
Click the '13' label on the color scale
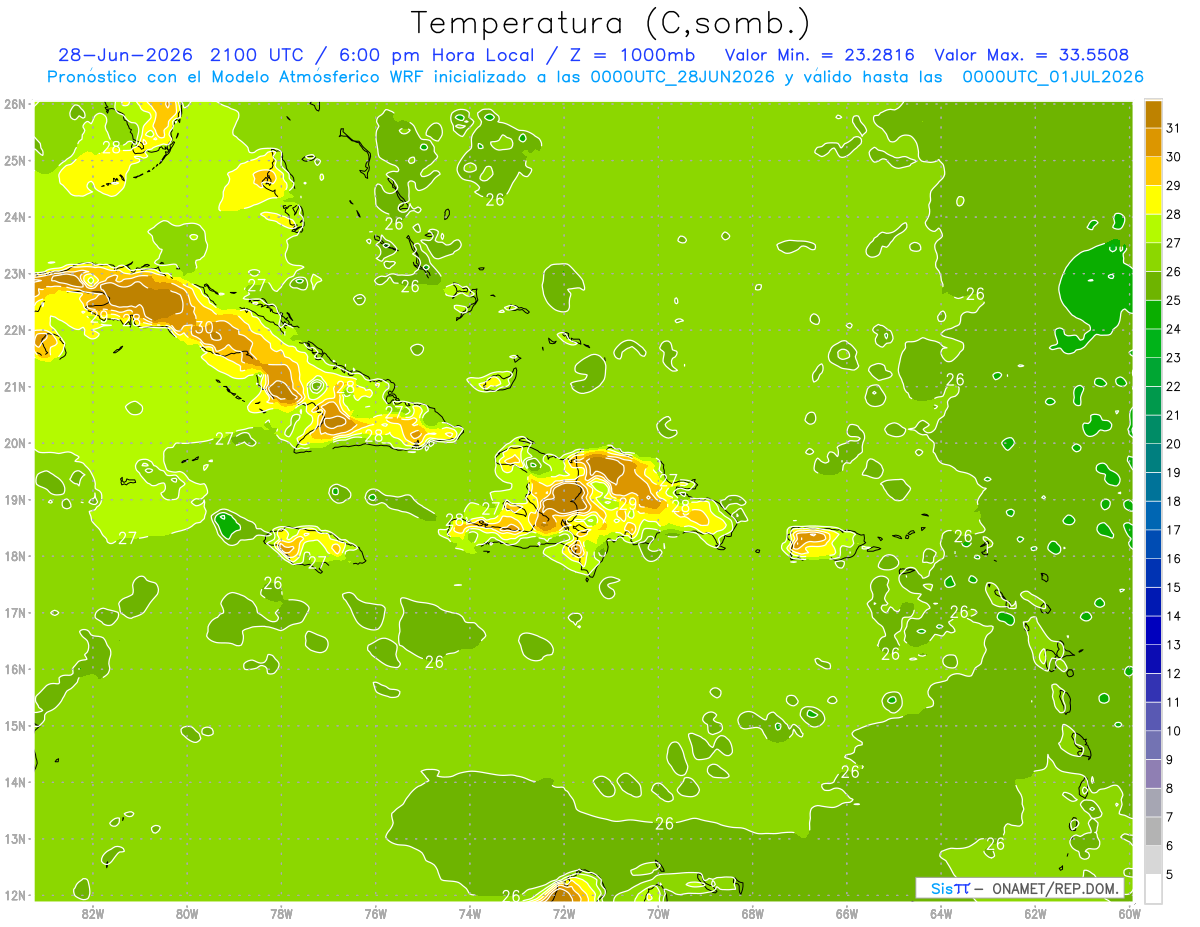pyautogui.click(x=1173, y=645)
